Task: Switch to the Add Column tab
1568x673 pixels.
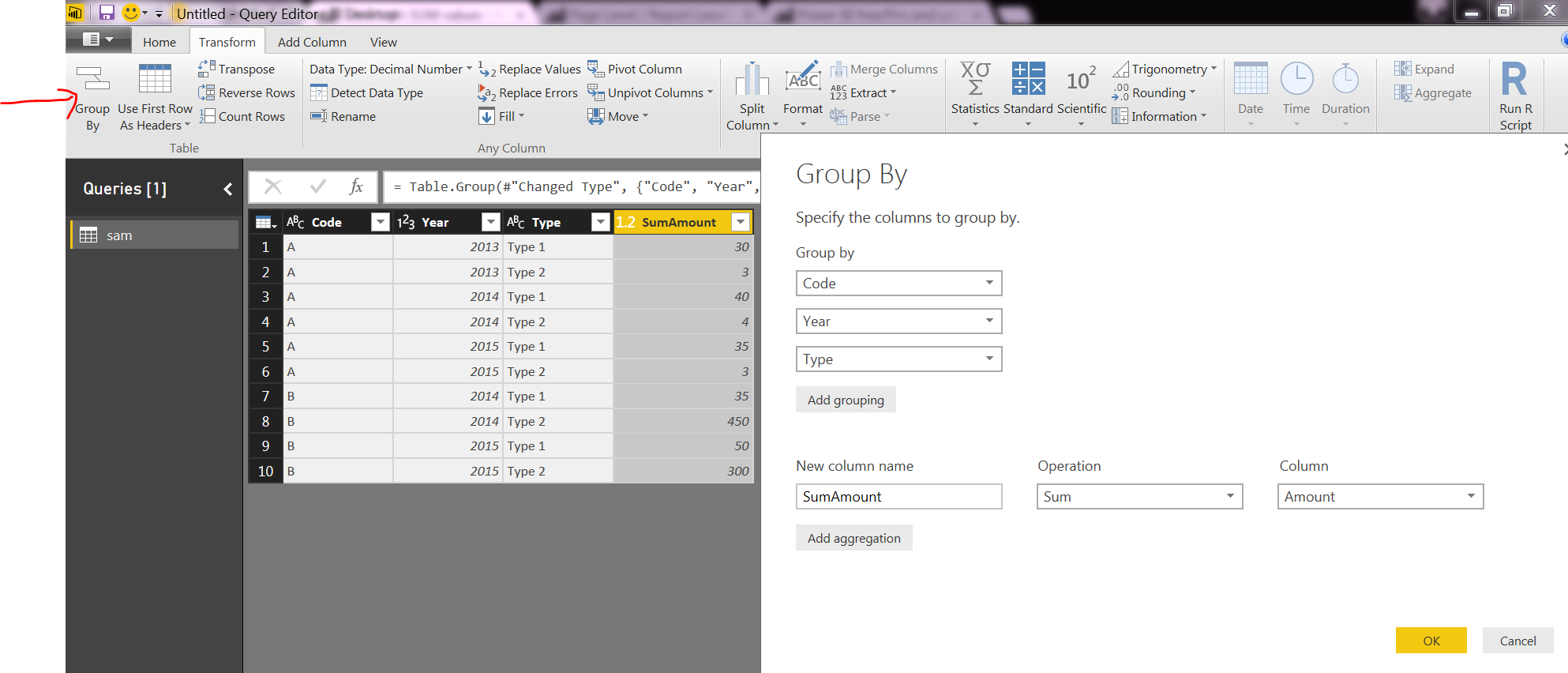Action: click(x=312, y=42)
